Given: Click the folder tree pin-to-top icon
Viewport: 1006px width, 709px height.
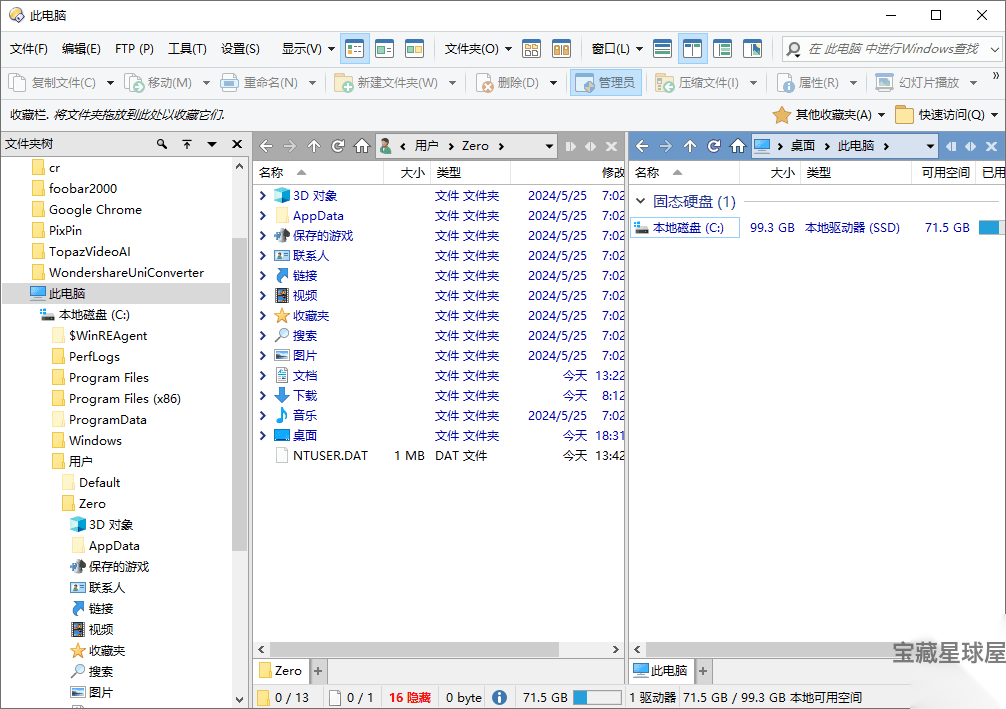Looking at the screenshot, I should (187, 144).
